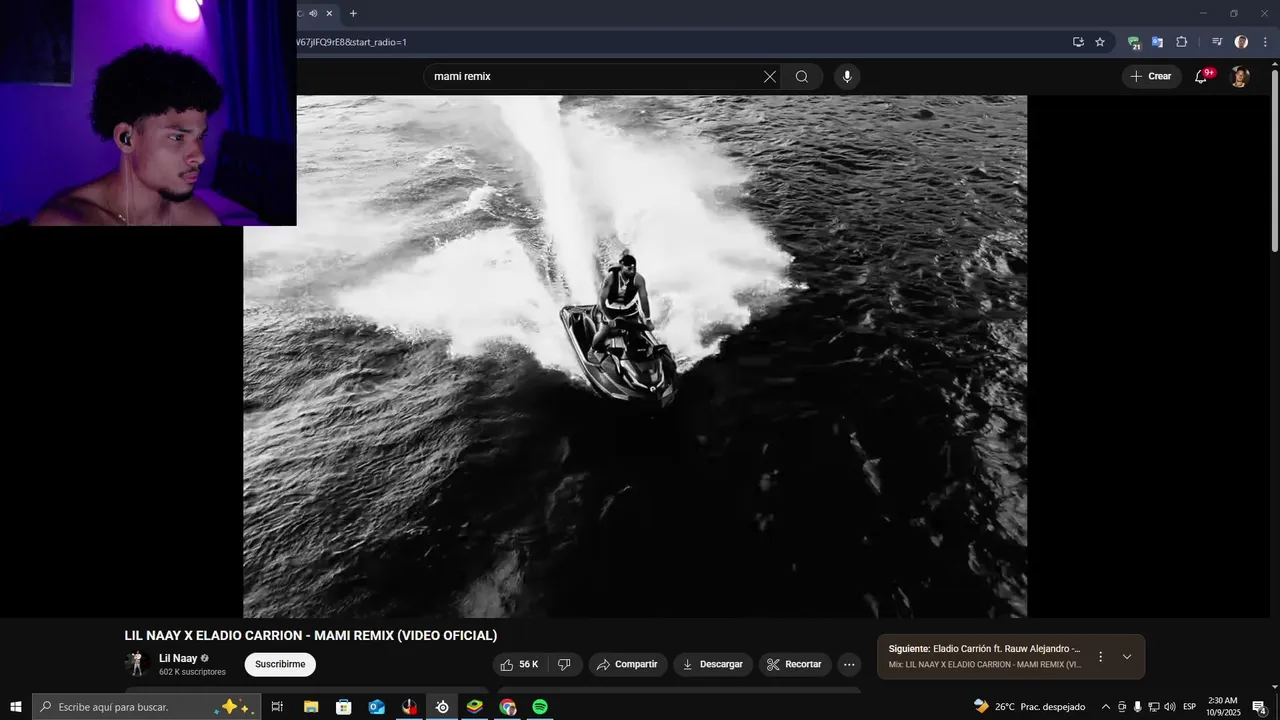Clear the YouTube search box text
Screen dimensions: 1280x720
click(x=770, y=77)
